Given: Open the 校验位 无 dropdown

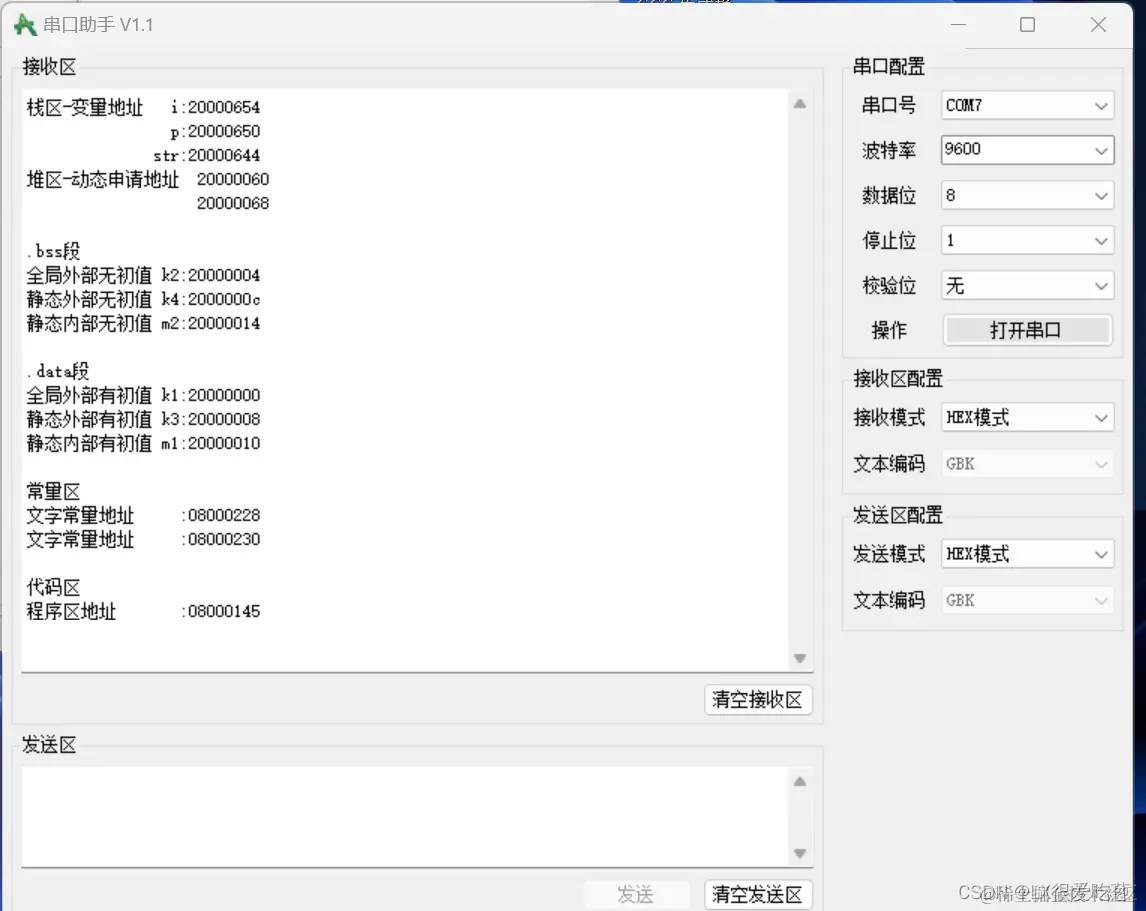Looking at the screenshot, I should click(x=1027, y=286).
